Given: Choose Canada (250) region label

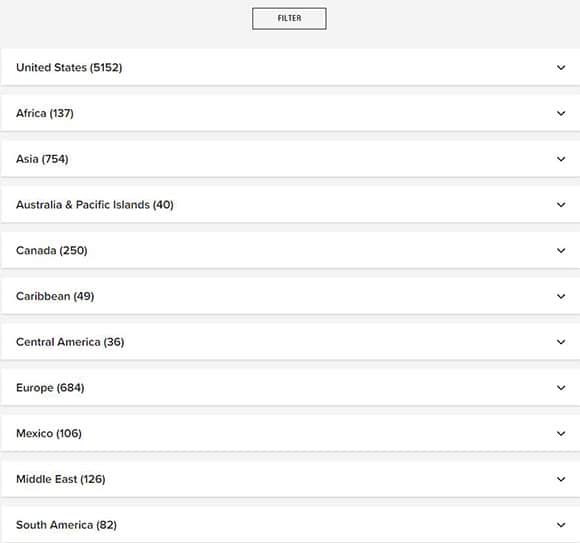Looking at the screenshot, I should (52, 250).
